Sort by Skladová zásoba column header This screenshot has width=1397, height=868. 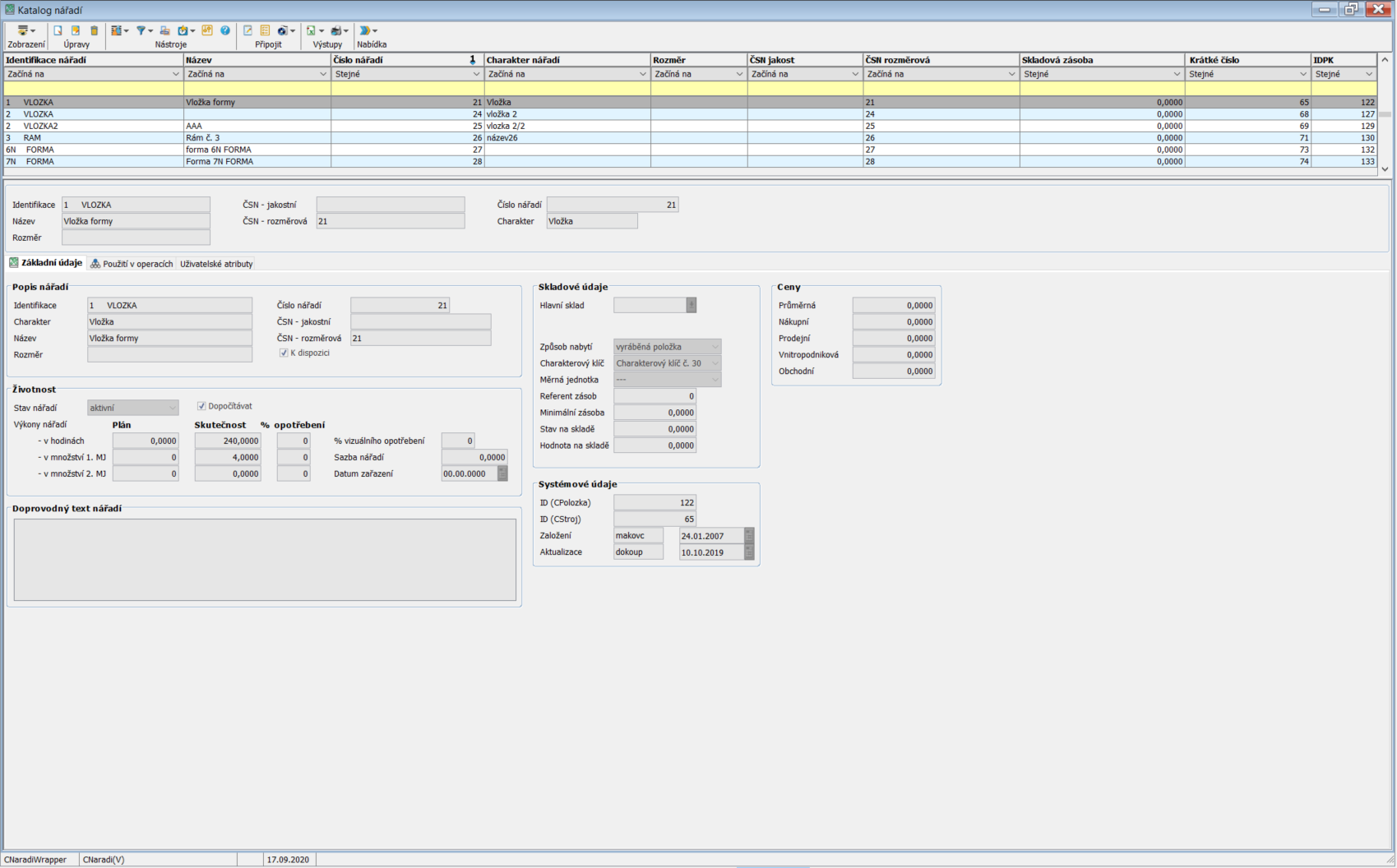tap(1101, 60)
